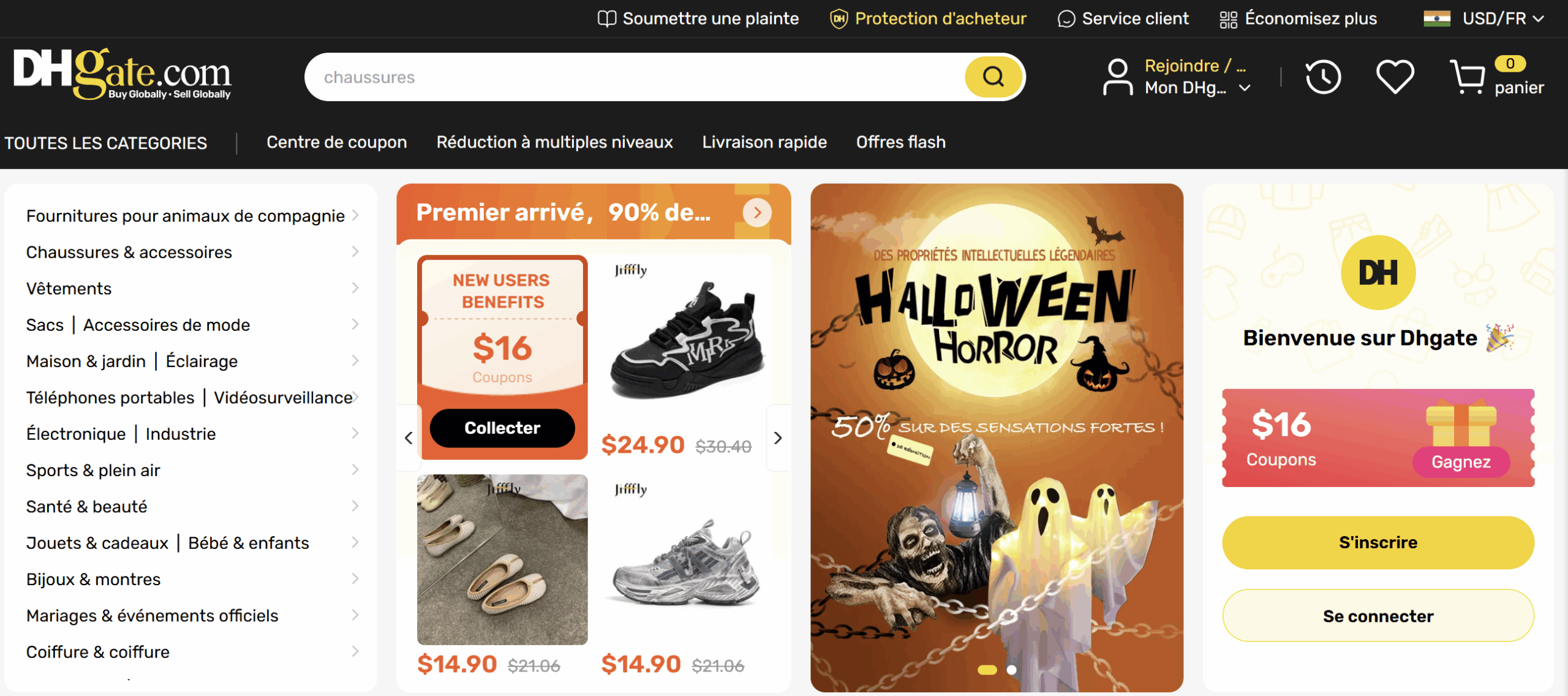
Task: Select the first yellow banner carousel indicator
Action: click(x=987, y=670)
